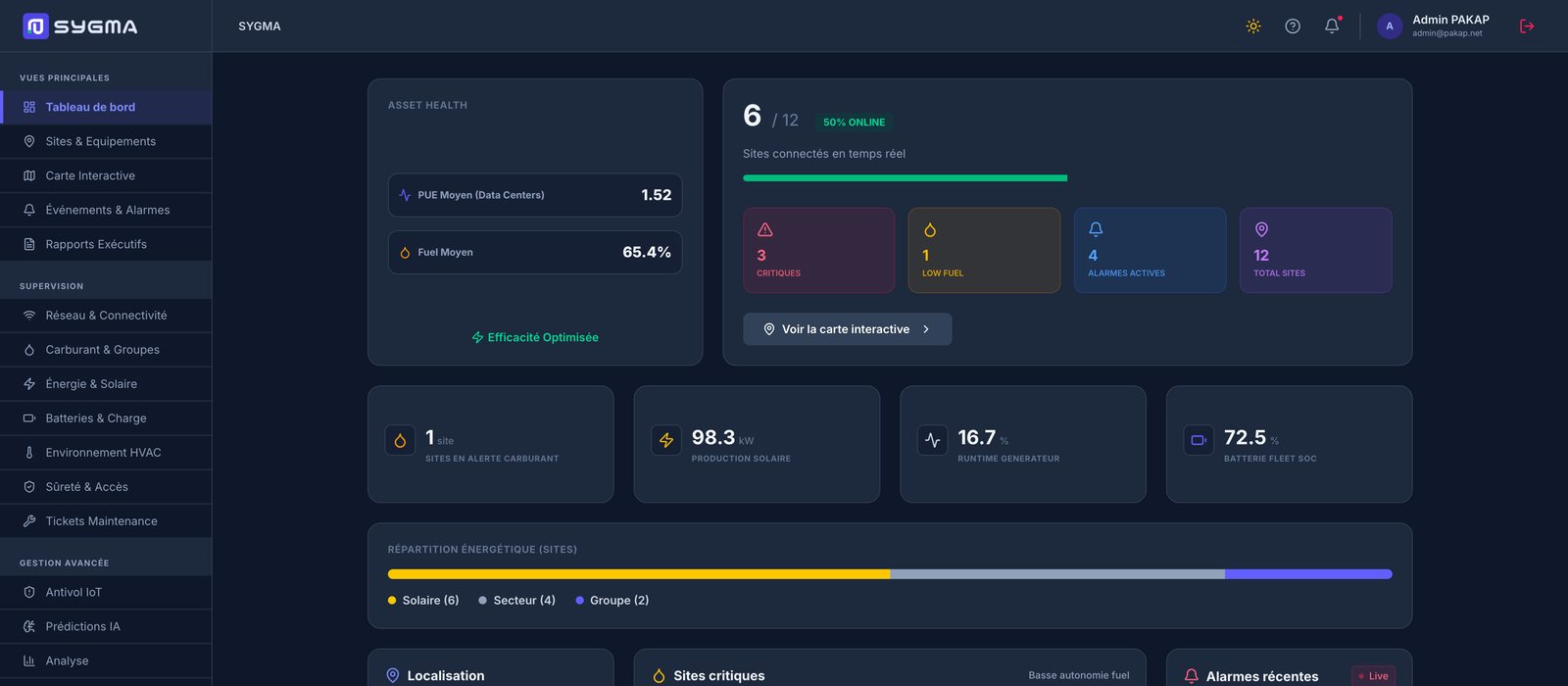Viewport: 1568px width, 686px height.
Task: Open Sûreté & Accès section
Action: click(106, 487)
